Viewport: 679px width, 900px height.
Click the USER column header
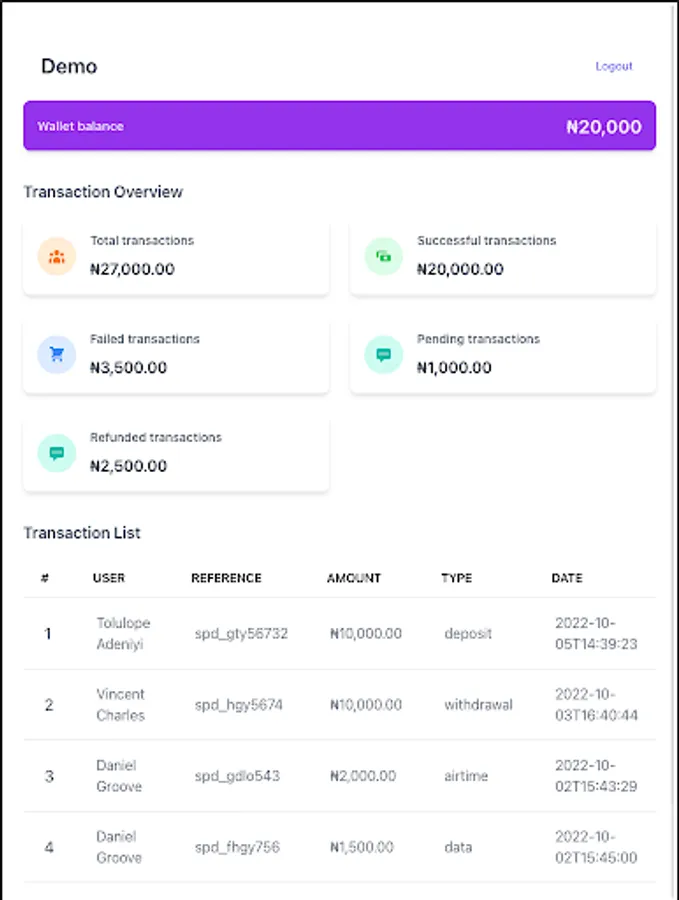109,578
